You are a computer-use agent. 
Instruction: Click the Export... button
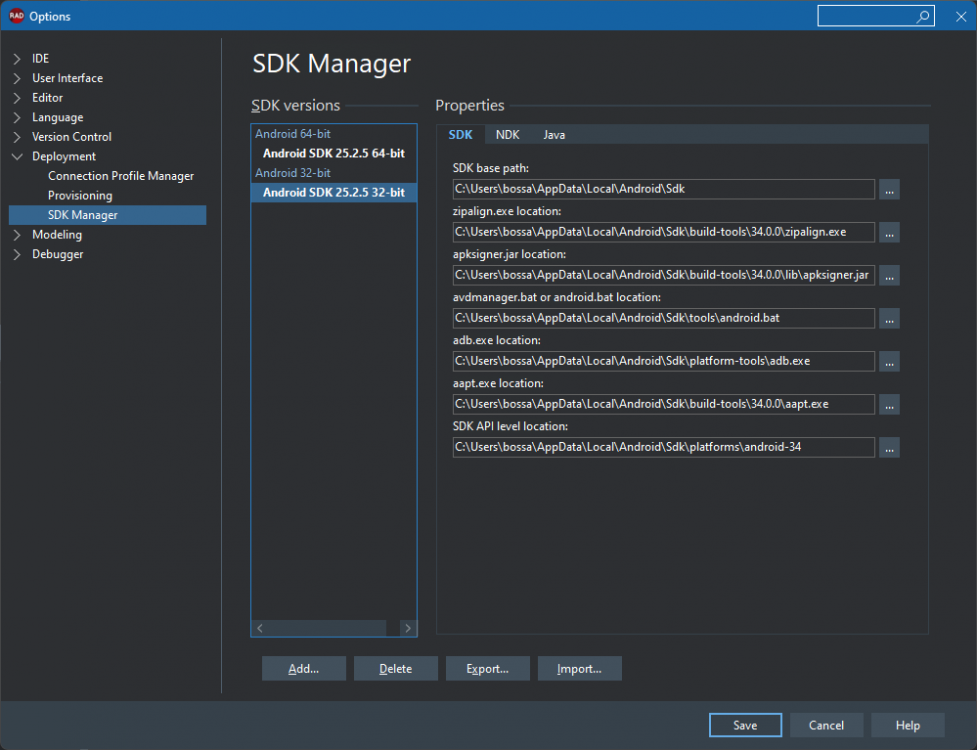(x=487, y=668)
